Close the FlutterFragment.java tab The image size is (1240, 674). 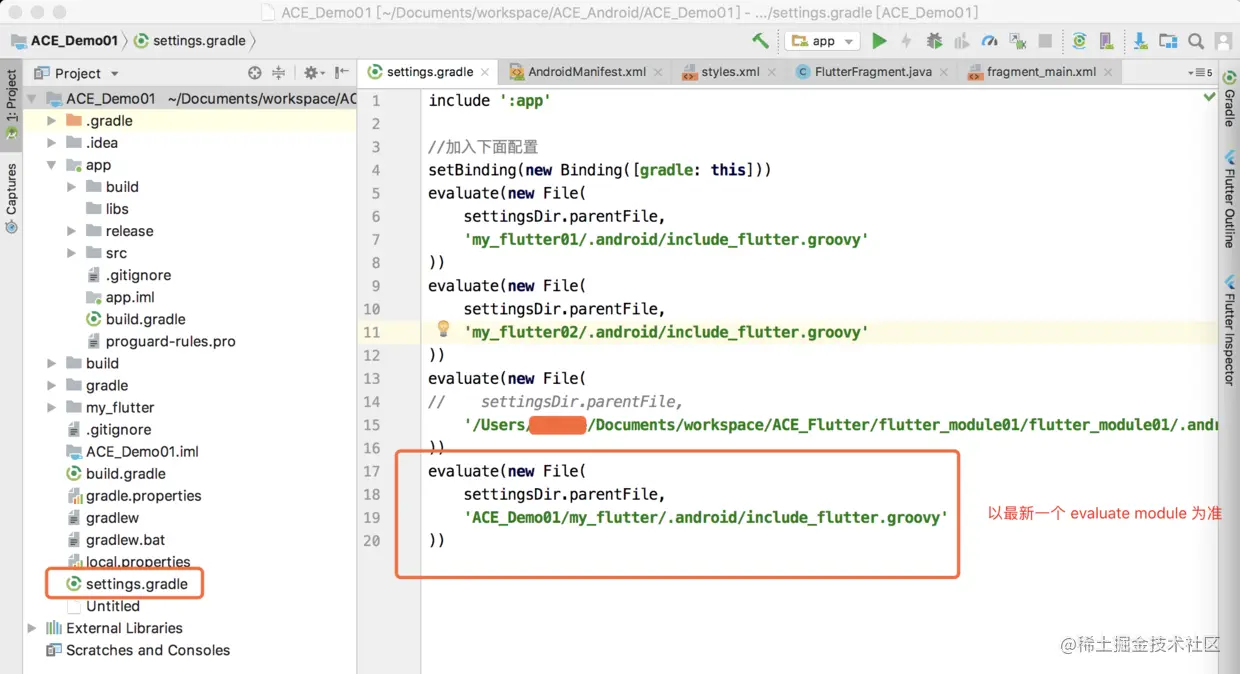(944, 73)
